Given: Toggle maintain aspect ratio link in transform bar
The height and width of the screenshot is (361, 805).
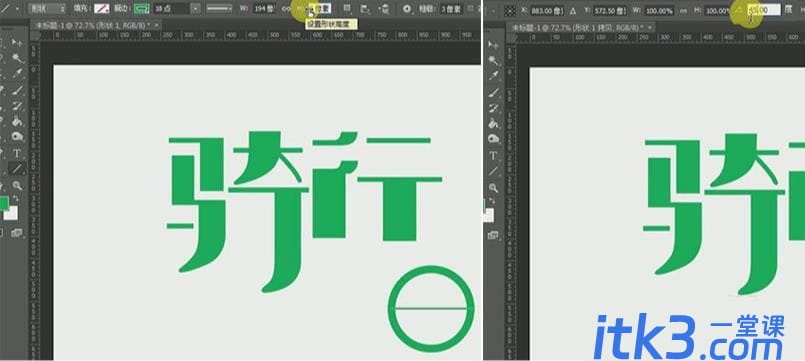Looking at the screenshot, I should pyautogui.click(x=683, y=11).
